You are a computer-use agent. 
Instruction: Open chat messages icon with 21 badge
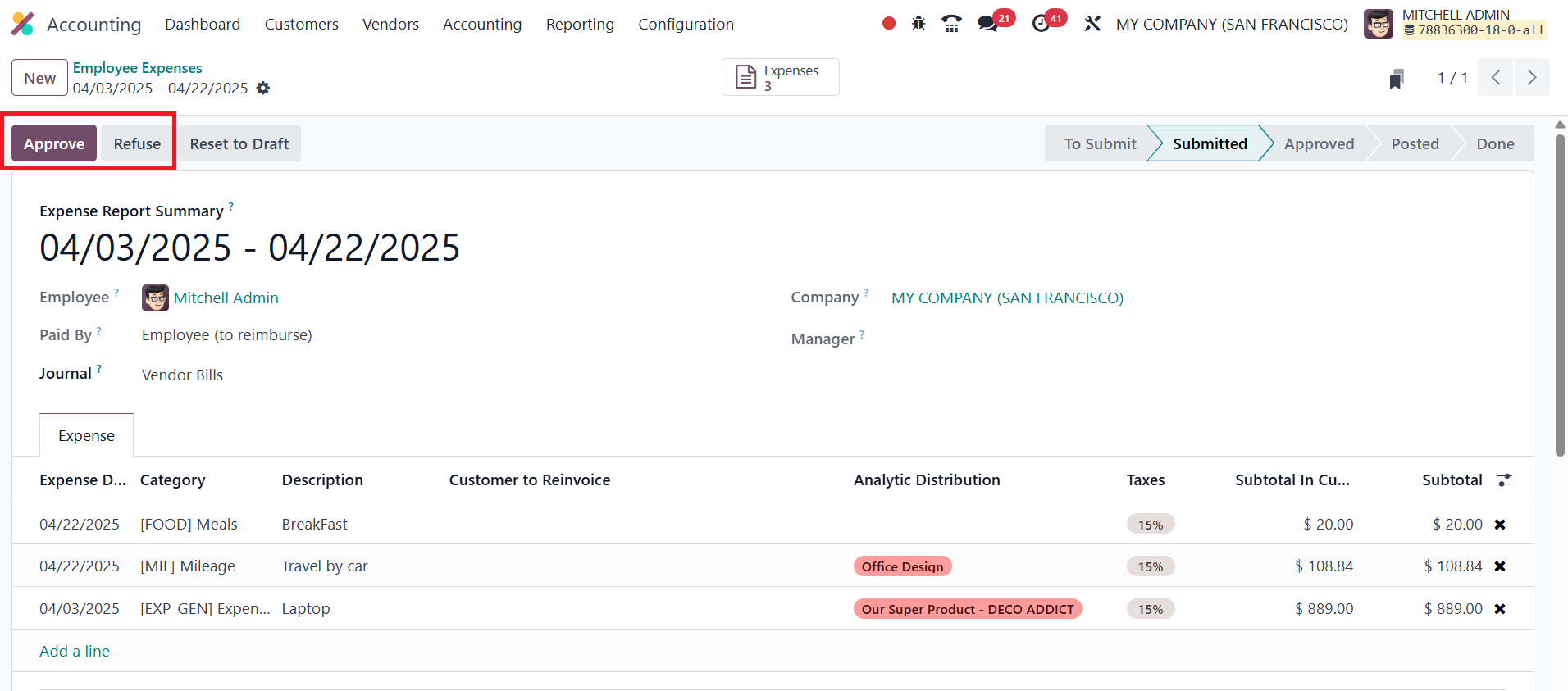pos(989,24)
